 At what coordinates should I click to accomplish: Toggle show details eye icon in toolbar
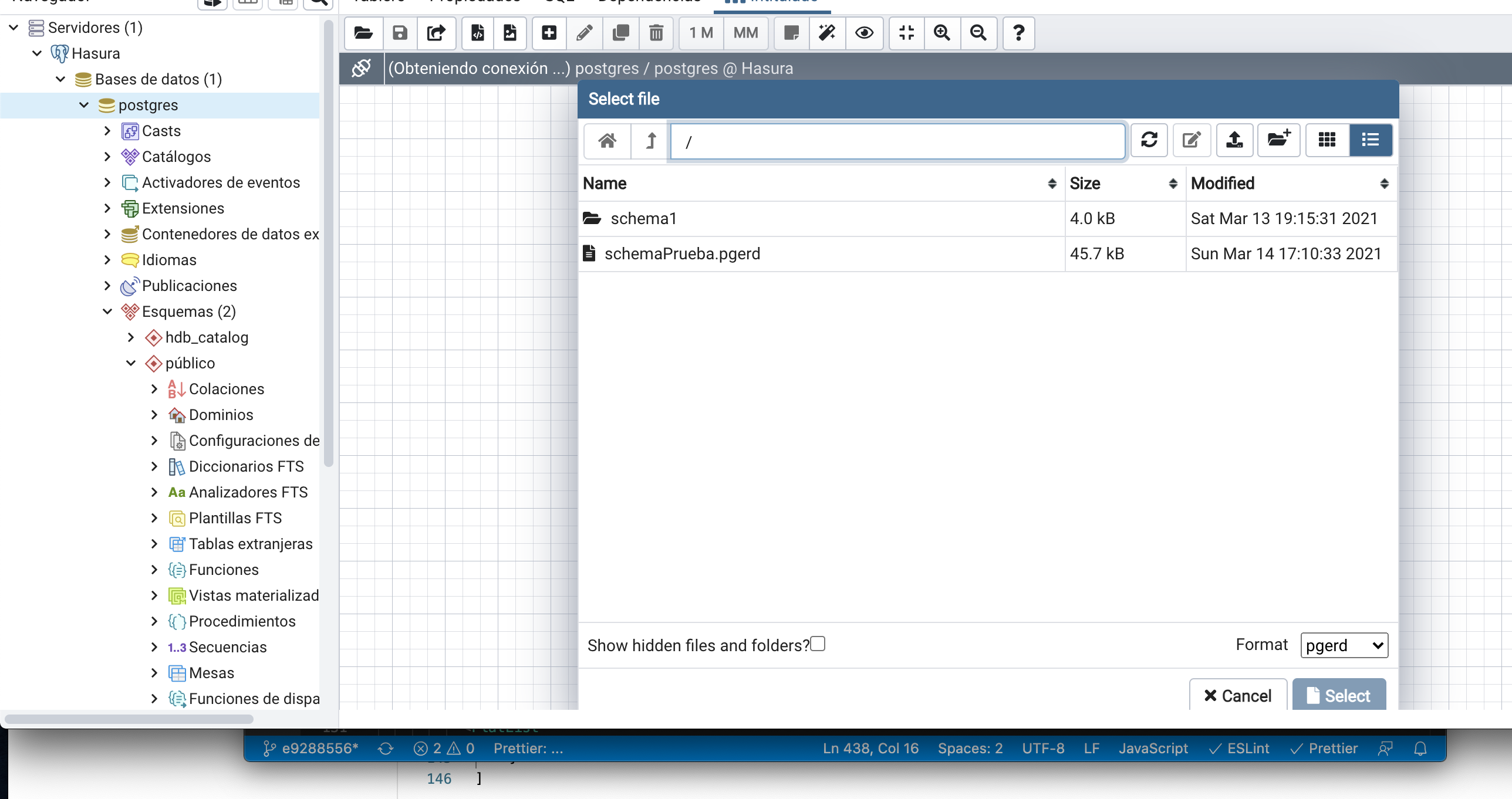[864, 33]
